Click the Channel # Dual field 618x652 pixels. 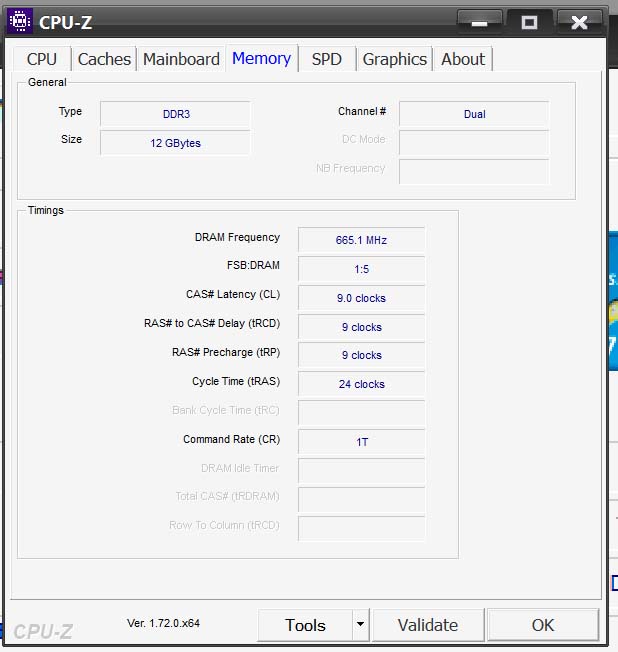(x=474, y=114)
